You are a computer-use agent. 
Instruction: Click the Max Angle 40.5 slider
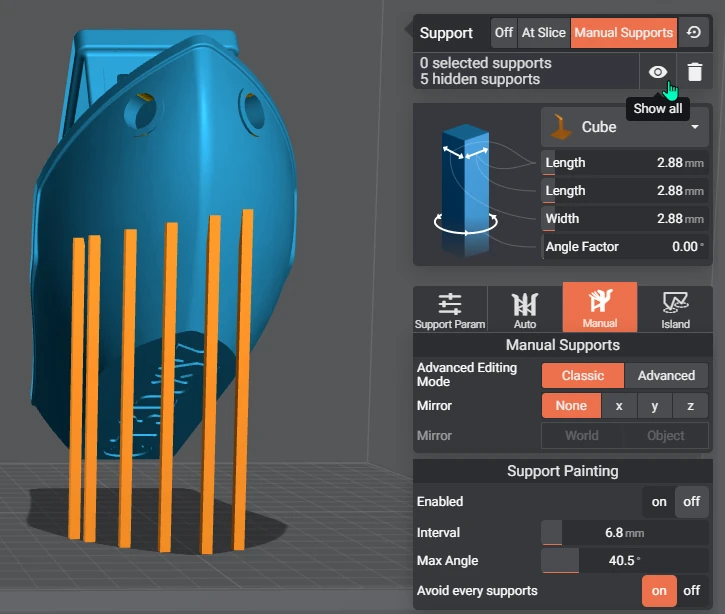(x=625, y=560)
